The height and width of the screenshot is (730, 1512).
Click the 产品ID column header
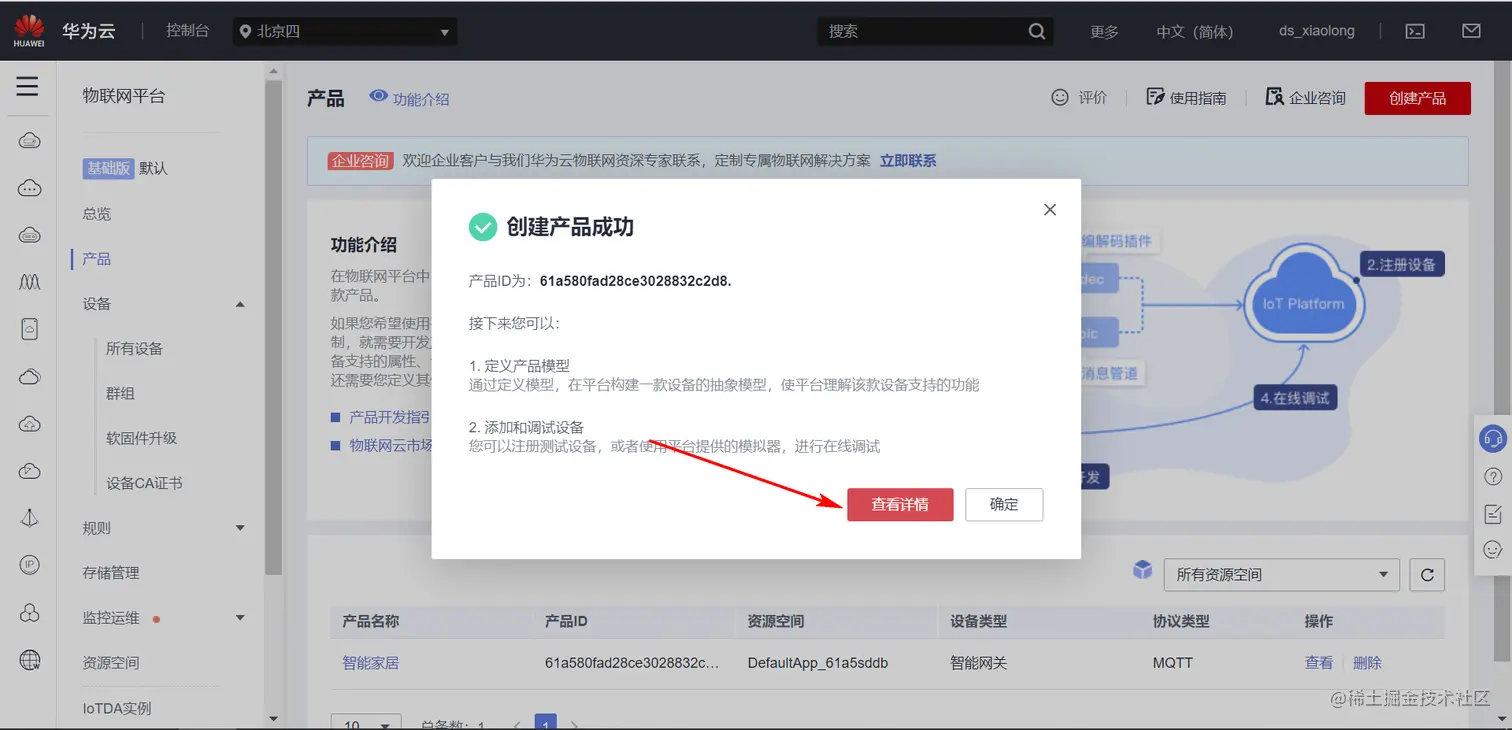point(566,621)
